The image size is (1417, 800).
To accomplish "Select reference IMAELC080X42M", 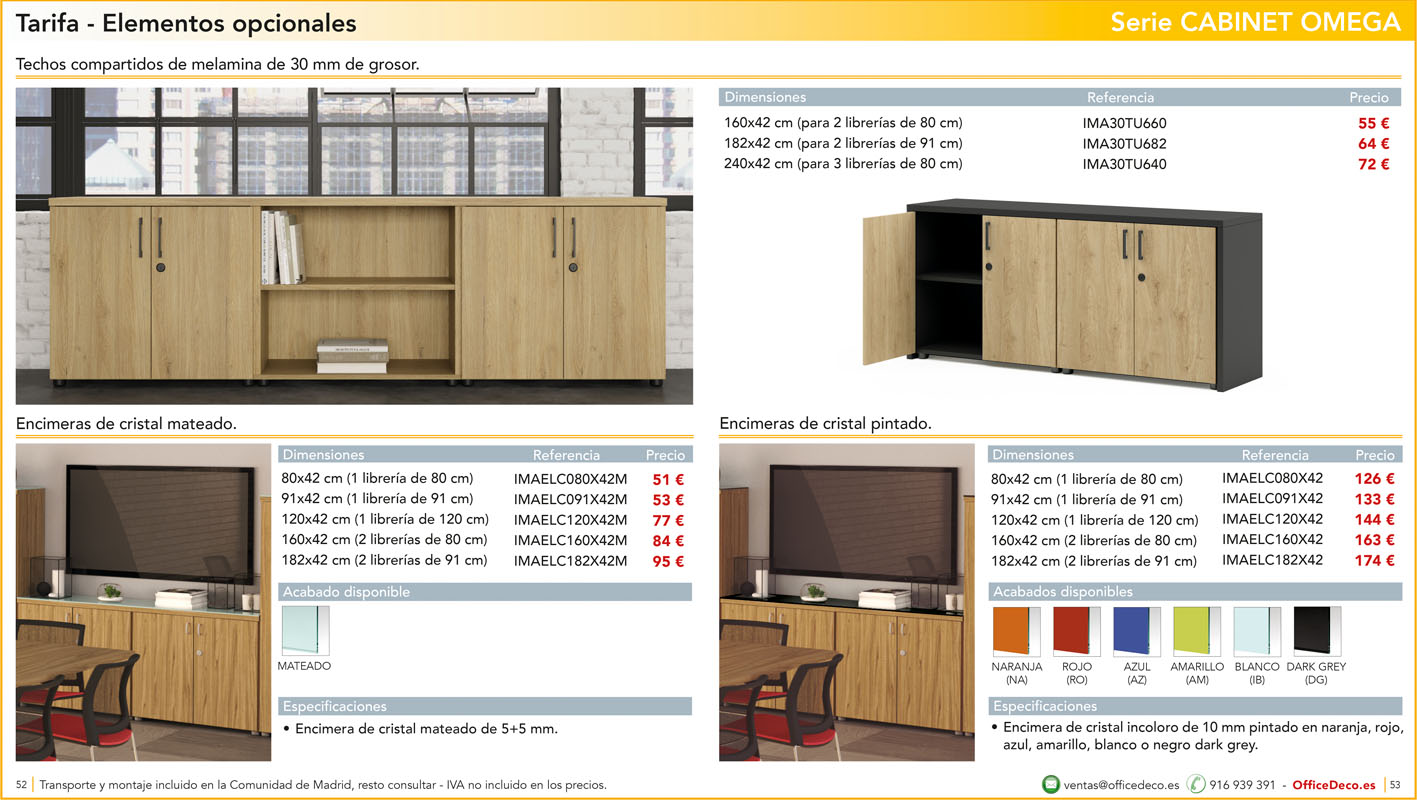I will (x=570, y=479).
